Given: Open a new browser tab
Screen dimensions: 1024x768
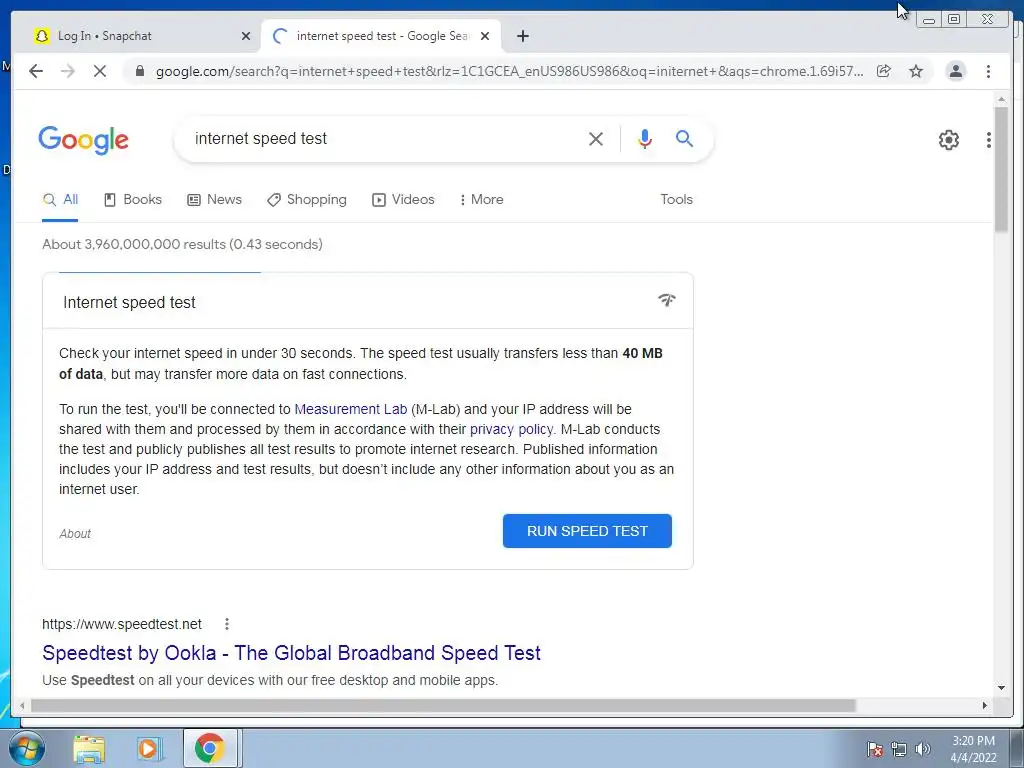Looking at the screenshot, I should [522, 36].
